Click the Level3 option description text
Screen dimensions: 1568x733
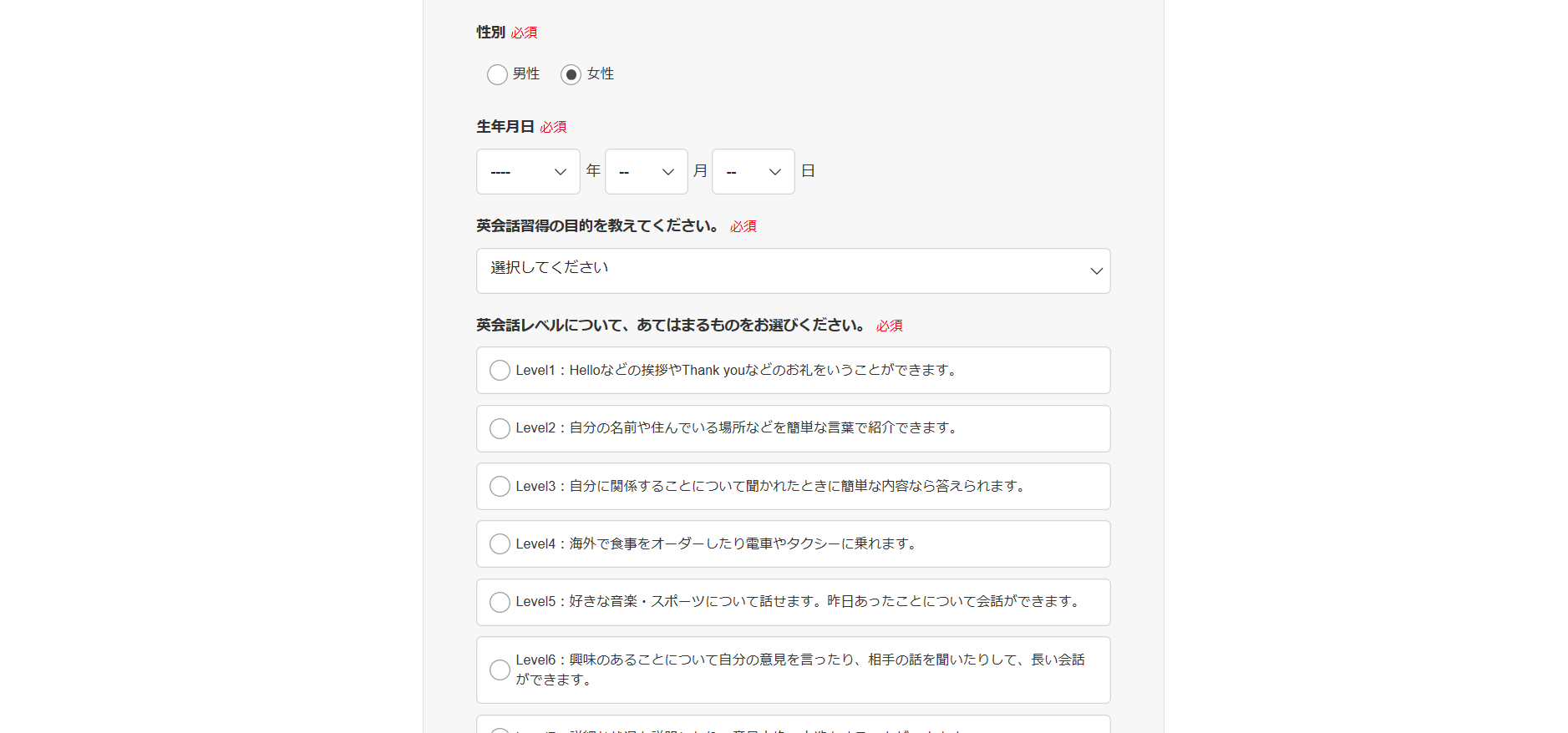770,486
